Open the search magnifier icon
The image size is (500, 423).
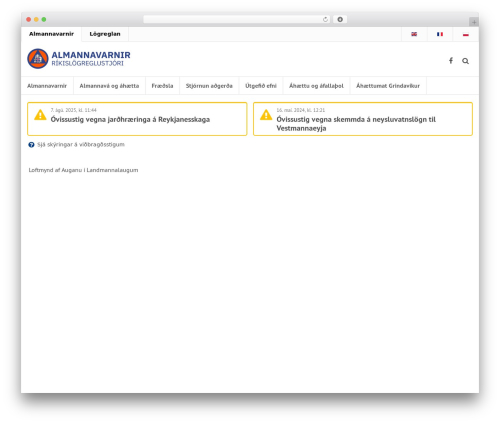pyautogui.click(x=465, y=61)
